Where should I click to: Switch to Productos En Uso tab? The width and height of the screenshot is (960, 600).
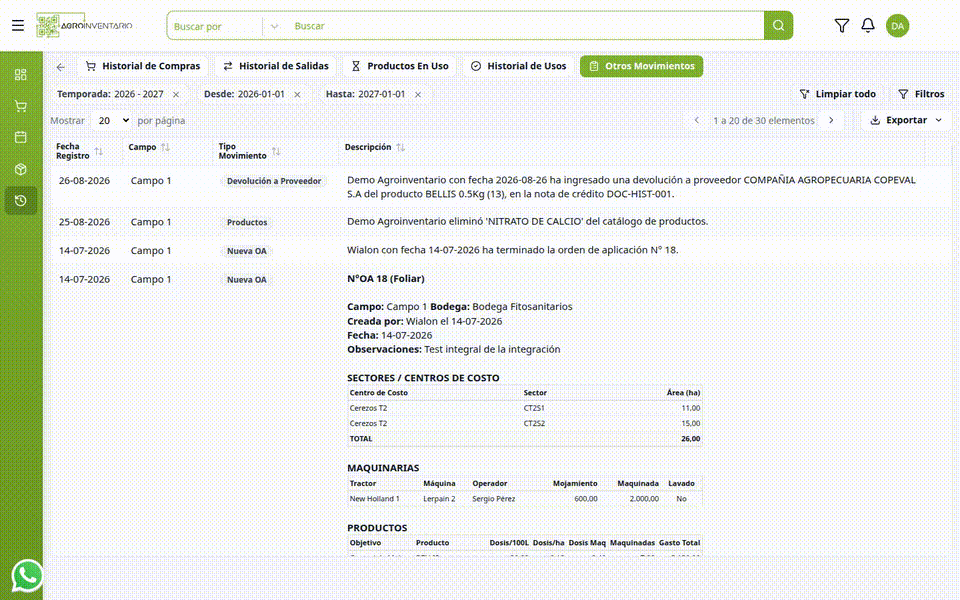[399, 66]
